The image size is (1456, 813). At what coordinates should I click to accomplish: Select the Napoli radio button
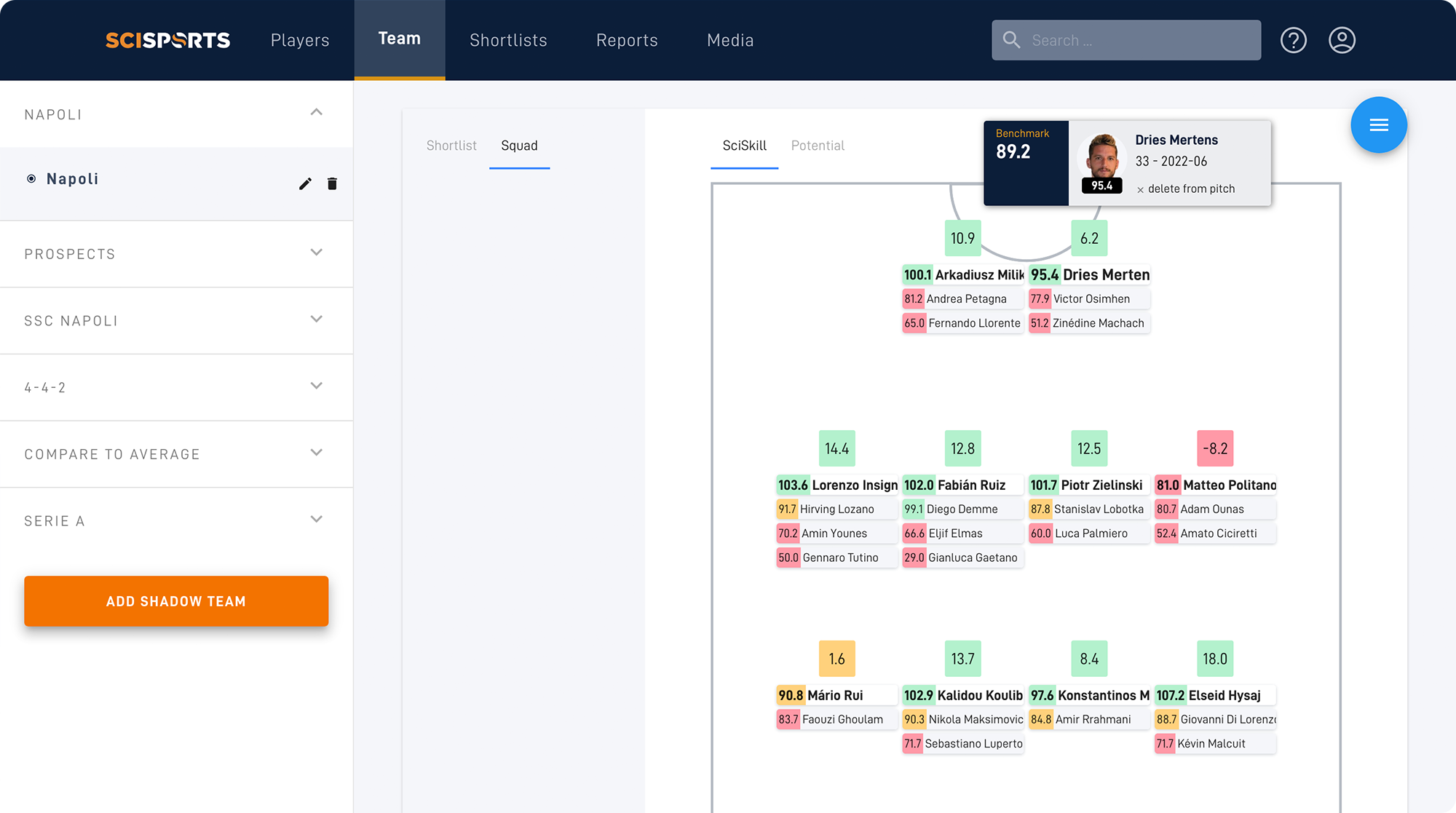[31, 179]
